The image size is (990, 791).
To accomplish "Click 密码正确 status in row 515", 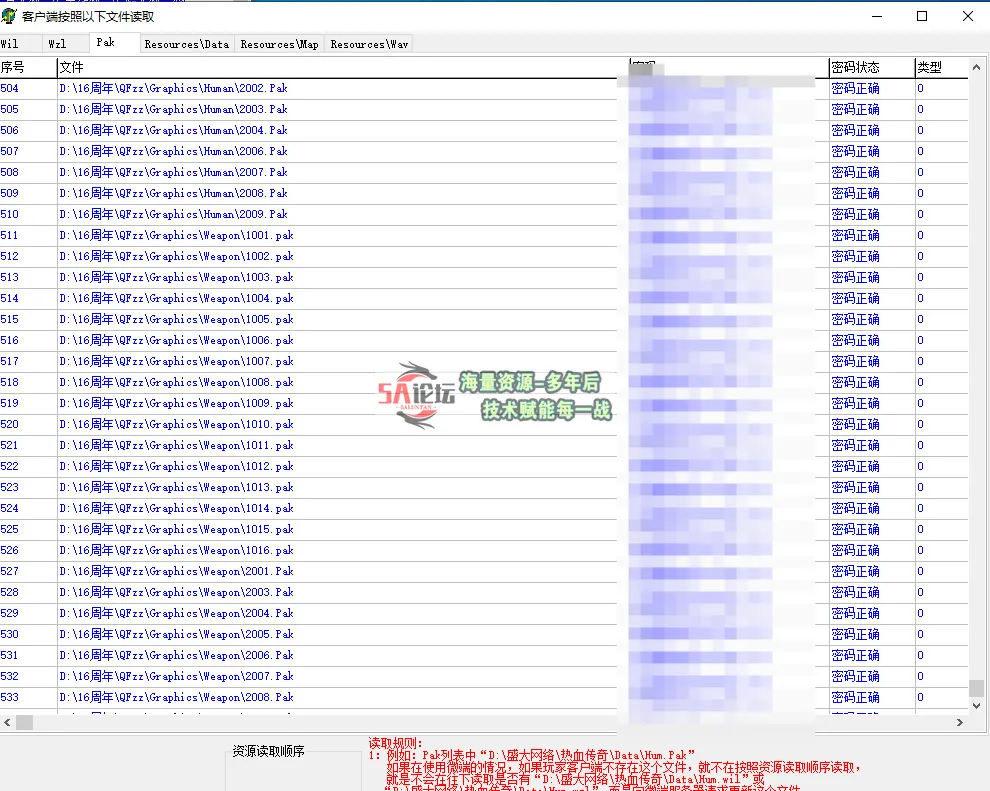I will click(856, 319).
